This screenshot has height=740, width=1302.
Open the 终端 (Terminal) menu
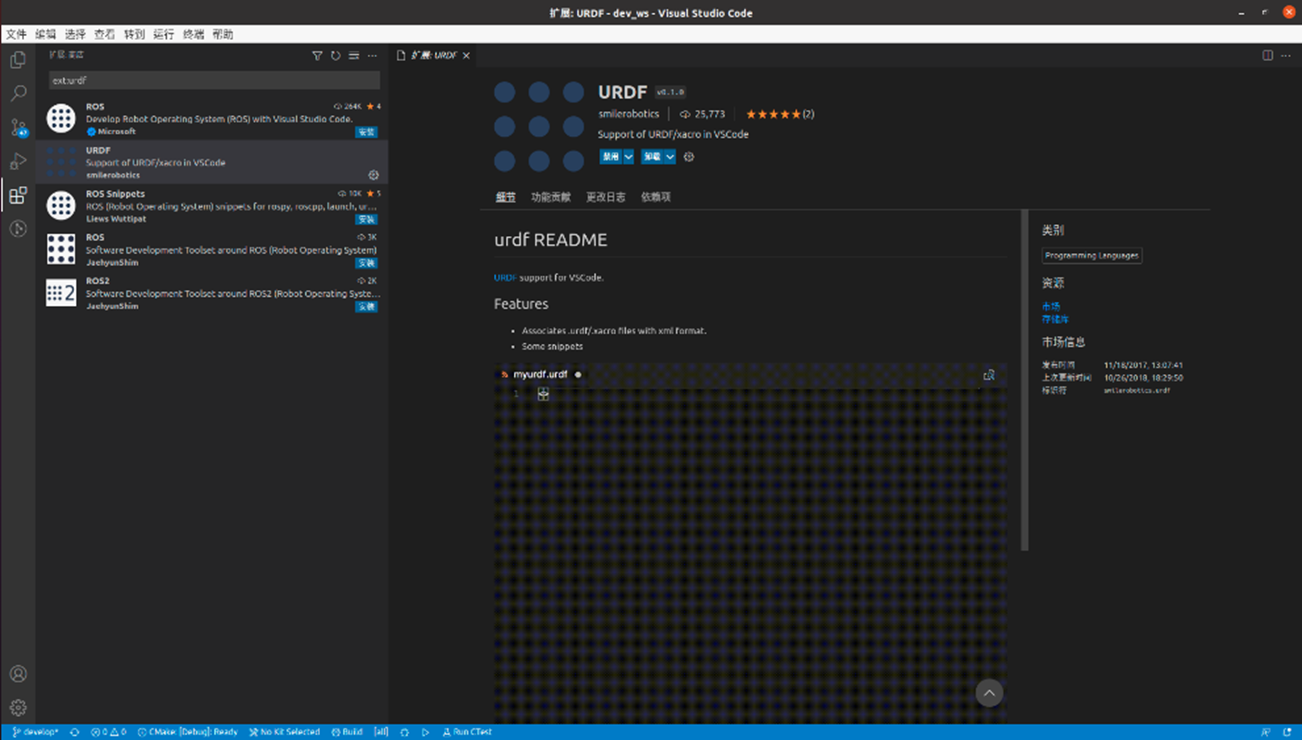point(193,34)
